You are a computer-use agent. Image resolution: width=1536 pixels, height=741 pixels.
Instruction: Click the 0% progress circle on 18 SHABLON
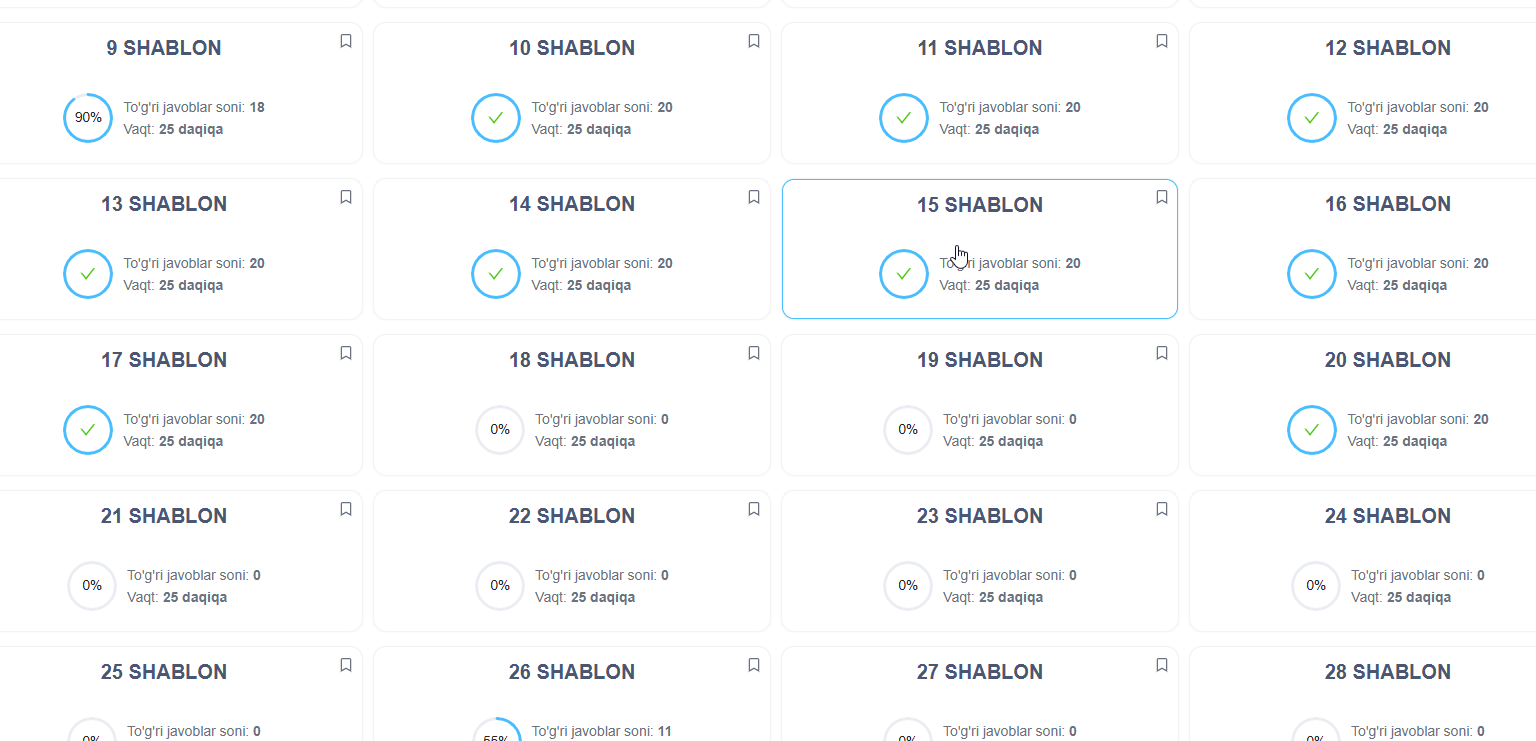(x=500, y=430)
